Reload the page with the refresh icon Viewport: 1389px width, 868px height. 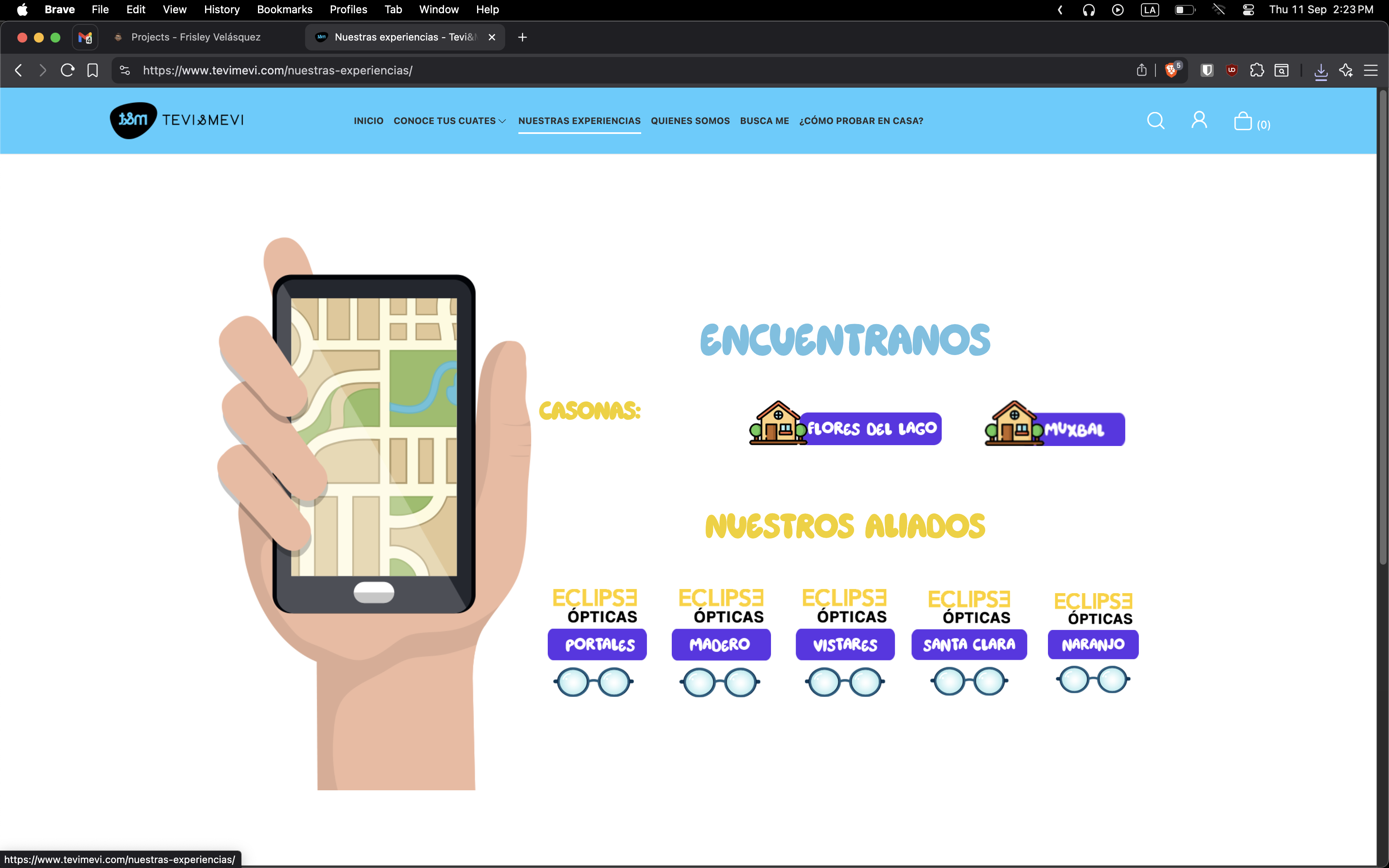(x=67, y=70)
